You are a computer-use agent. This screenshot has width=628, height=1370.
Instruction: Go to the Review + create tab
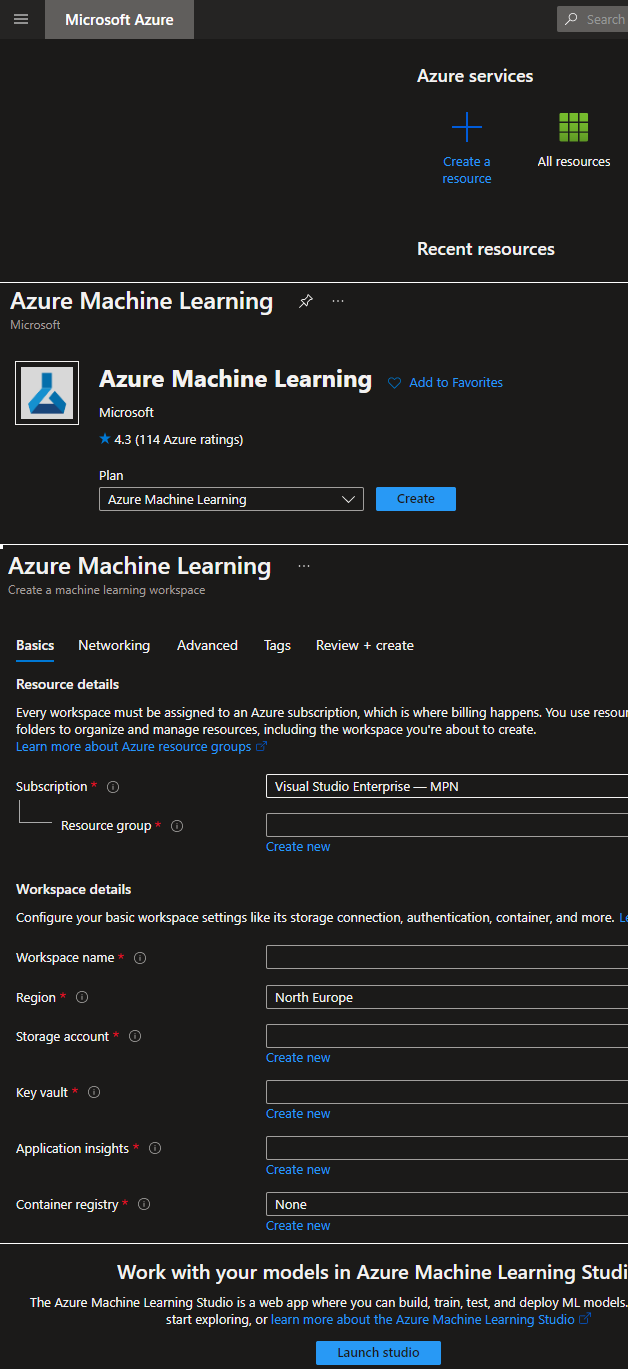(x=365, y=645)
